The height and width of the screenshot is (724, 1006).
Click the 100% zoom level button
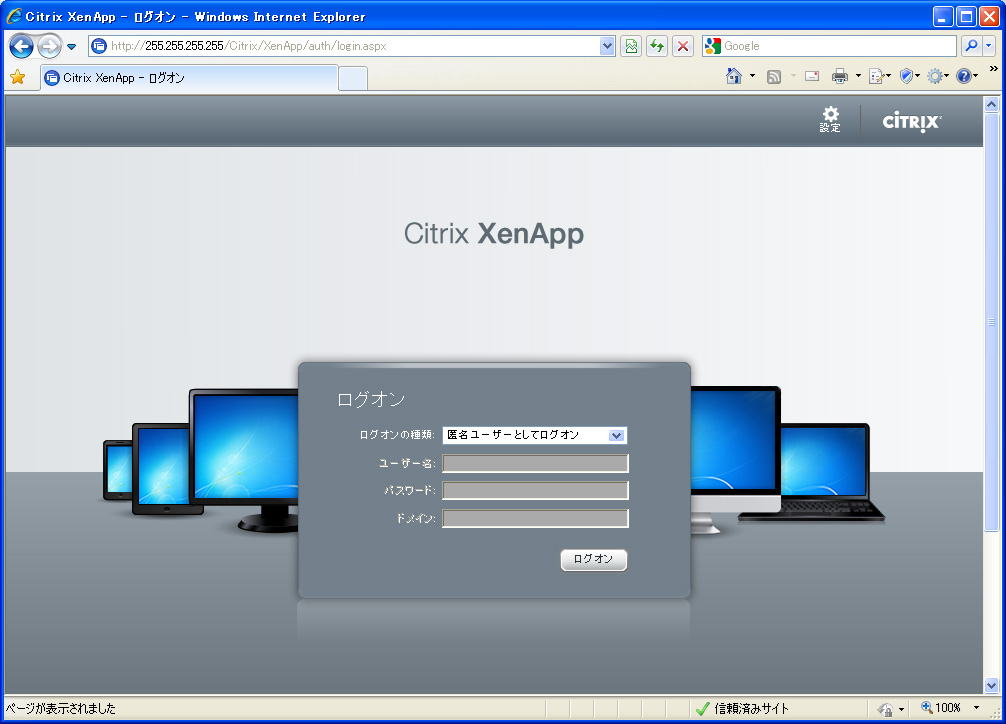pyautogui.click(x=941, y=708)
